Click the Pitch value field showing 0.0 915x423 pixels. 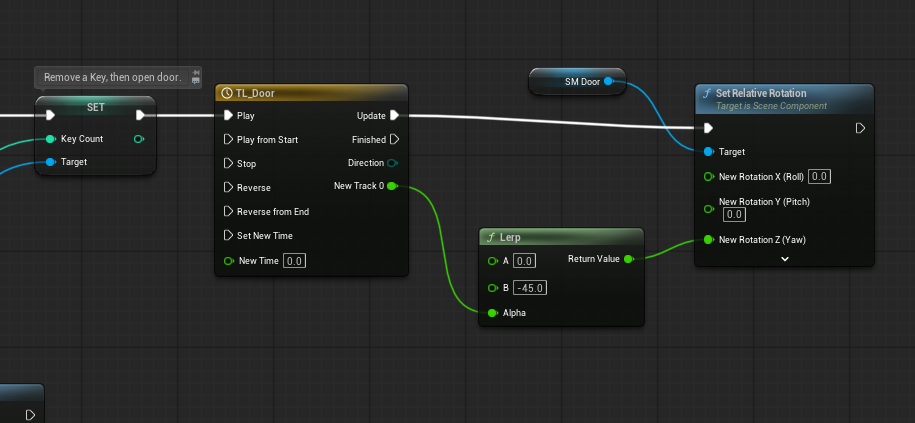[x=734, y=215]
